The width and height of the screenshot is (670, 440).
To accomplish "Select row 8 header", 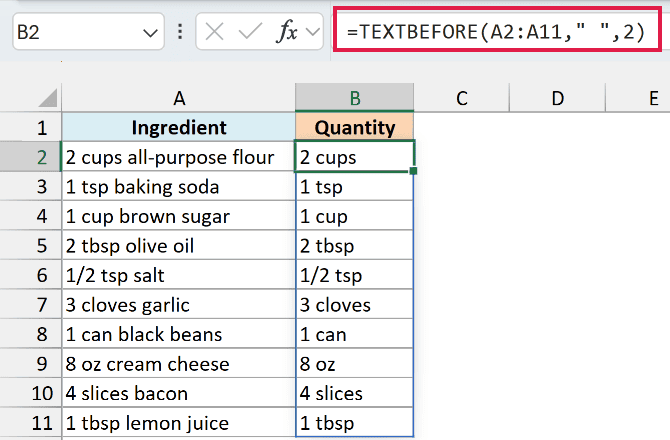I will point(31,334).
